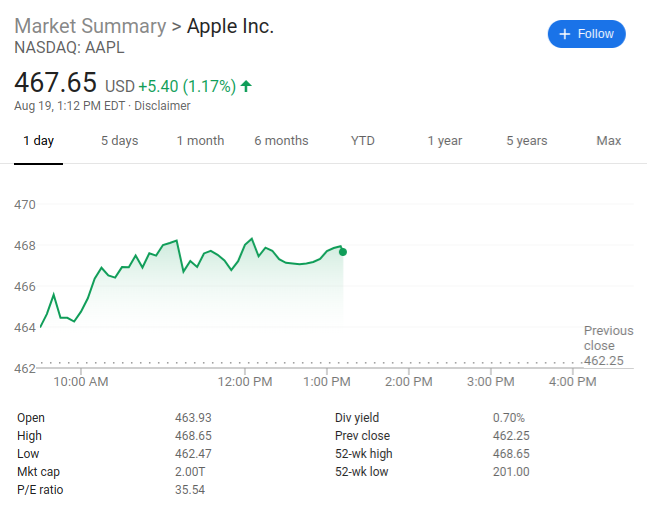This screenshot has height=506, width=647.
Task: Click the Previous close label on chart
Action: (x=608, y=338)
